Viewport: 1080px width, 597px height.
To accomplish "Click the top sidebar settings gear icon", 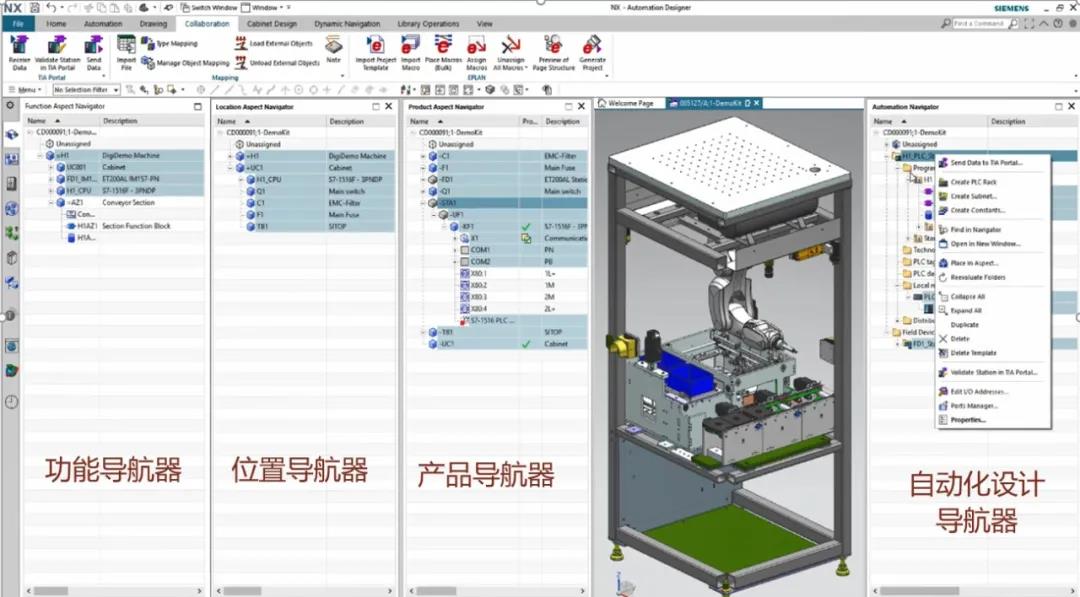I will click(10, 106).
